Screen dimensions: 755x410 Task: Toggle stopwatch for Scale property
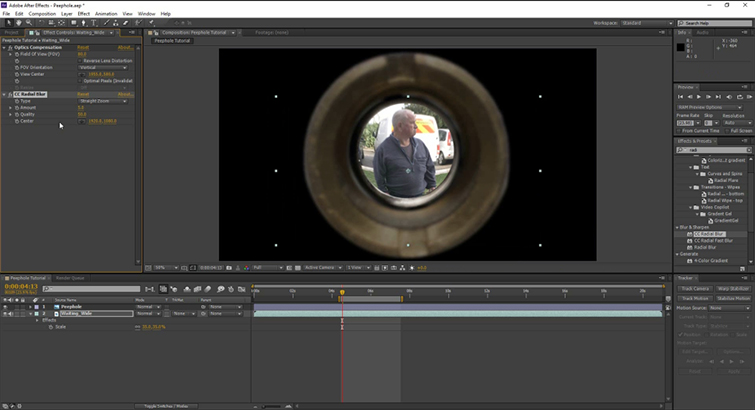pos(51,327)
